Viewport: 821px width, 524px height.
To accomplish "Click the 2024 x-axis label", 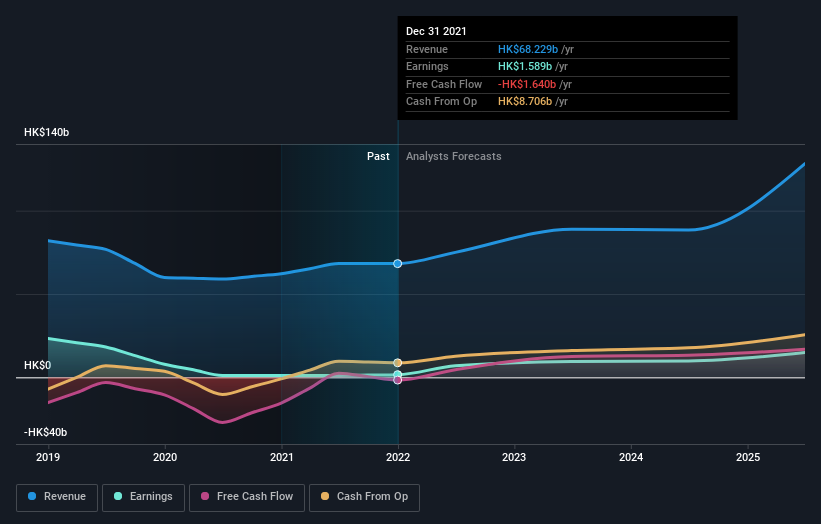I will [x=631, y=457].
